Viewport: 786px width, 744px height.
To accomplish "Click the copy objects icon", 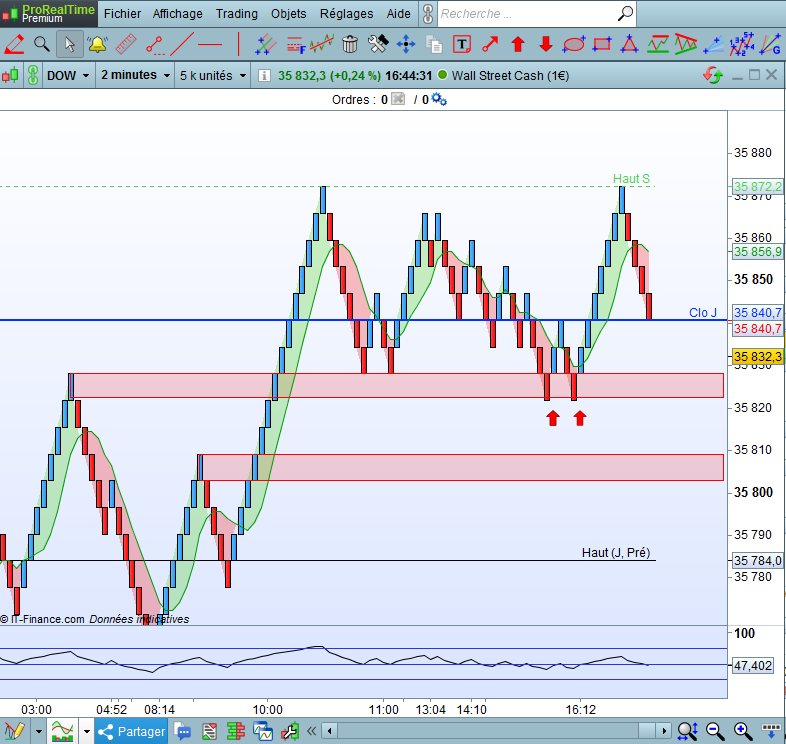I will [x=434, y=44].
